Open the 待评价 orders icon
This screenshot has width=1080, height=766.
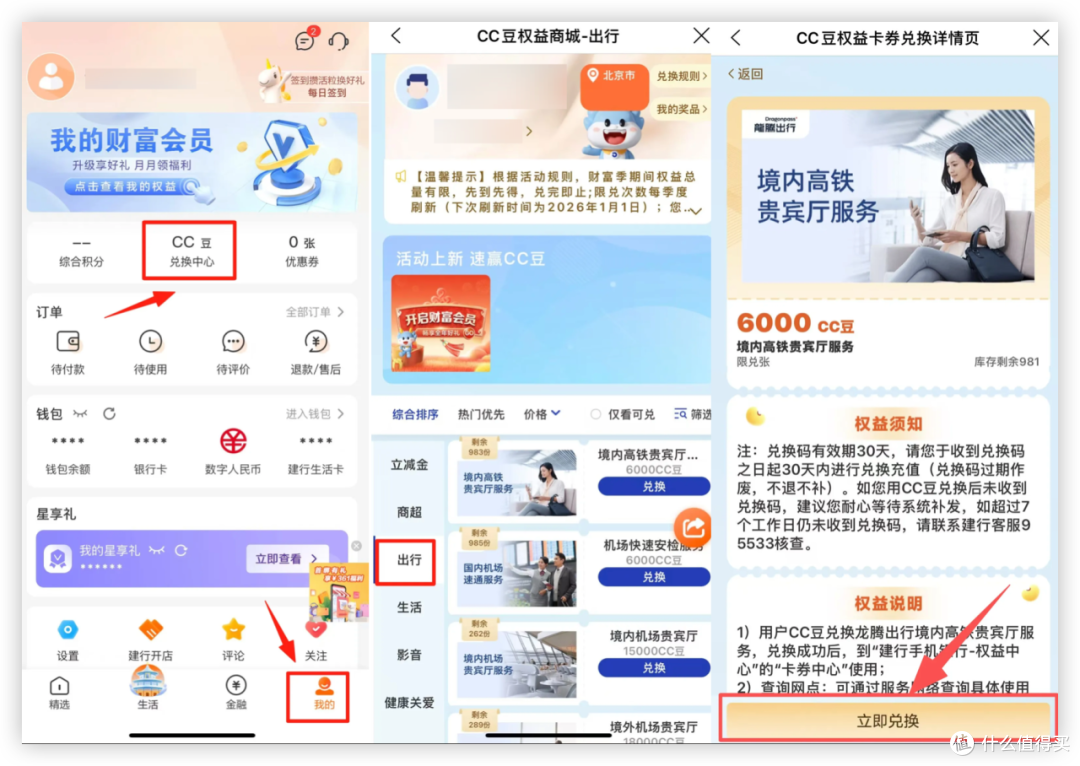233,341
